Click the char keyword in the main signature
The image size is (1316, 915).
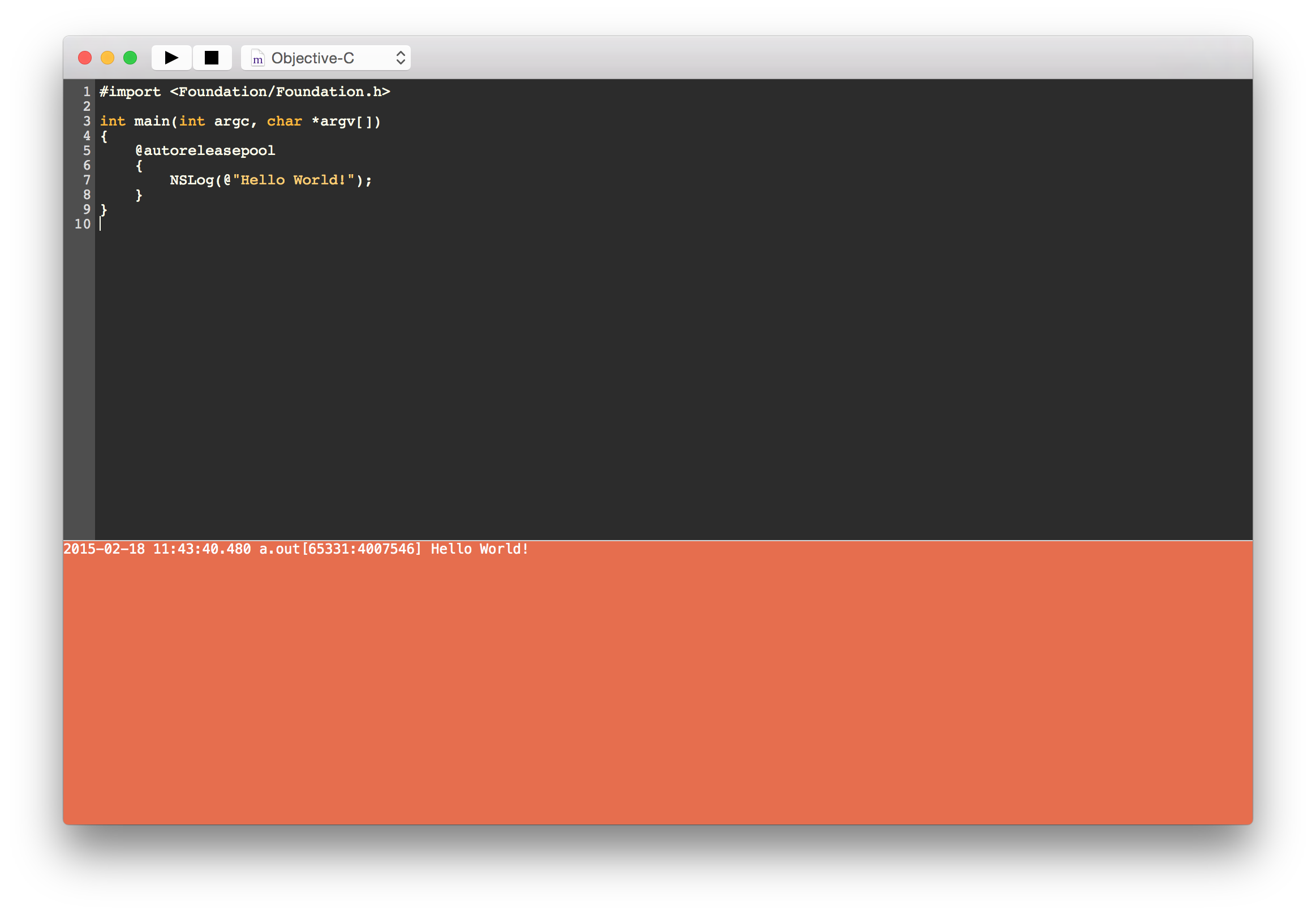click(284, 122)
